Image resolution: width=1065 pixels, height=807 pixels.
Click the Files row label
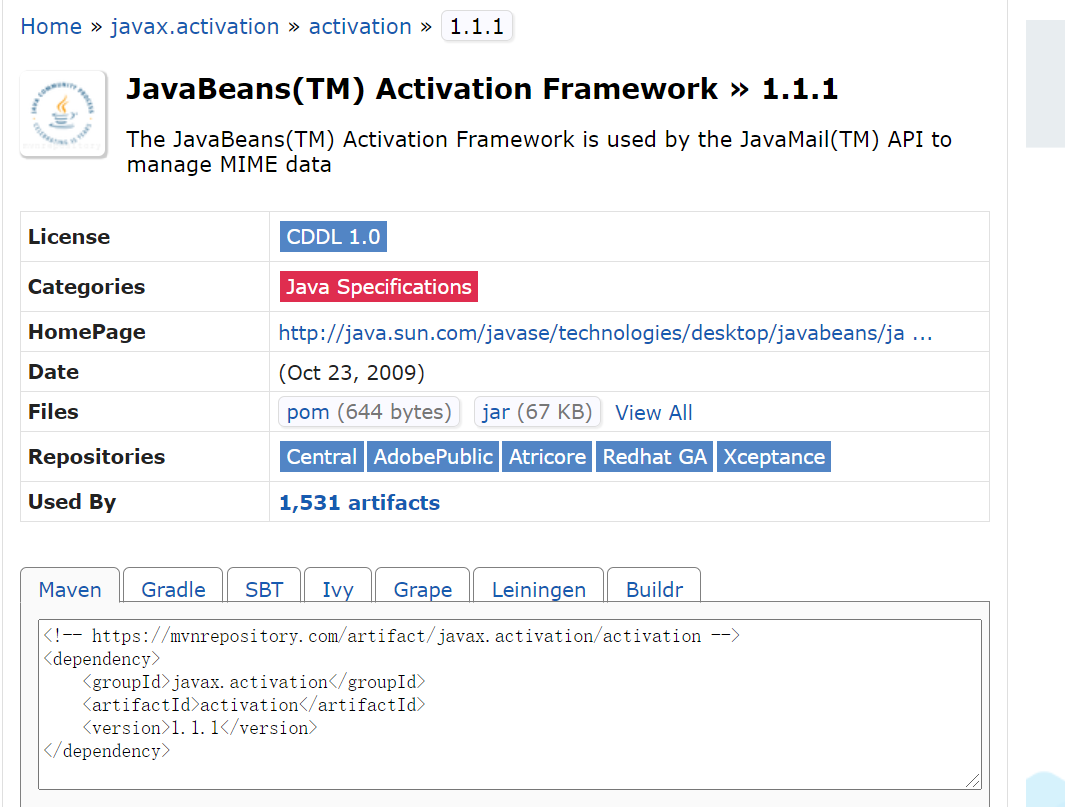pyautogui.click(x=53, y=412)
